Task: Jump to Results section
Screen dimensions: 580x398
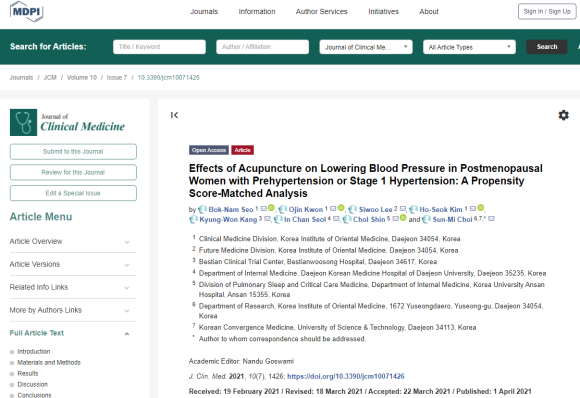Action: pyautogui.click(x=28, y=374)
